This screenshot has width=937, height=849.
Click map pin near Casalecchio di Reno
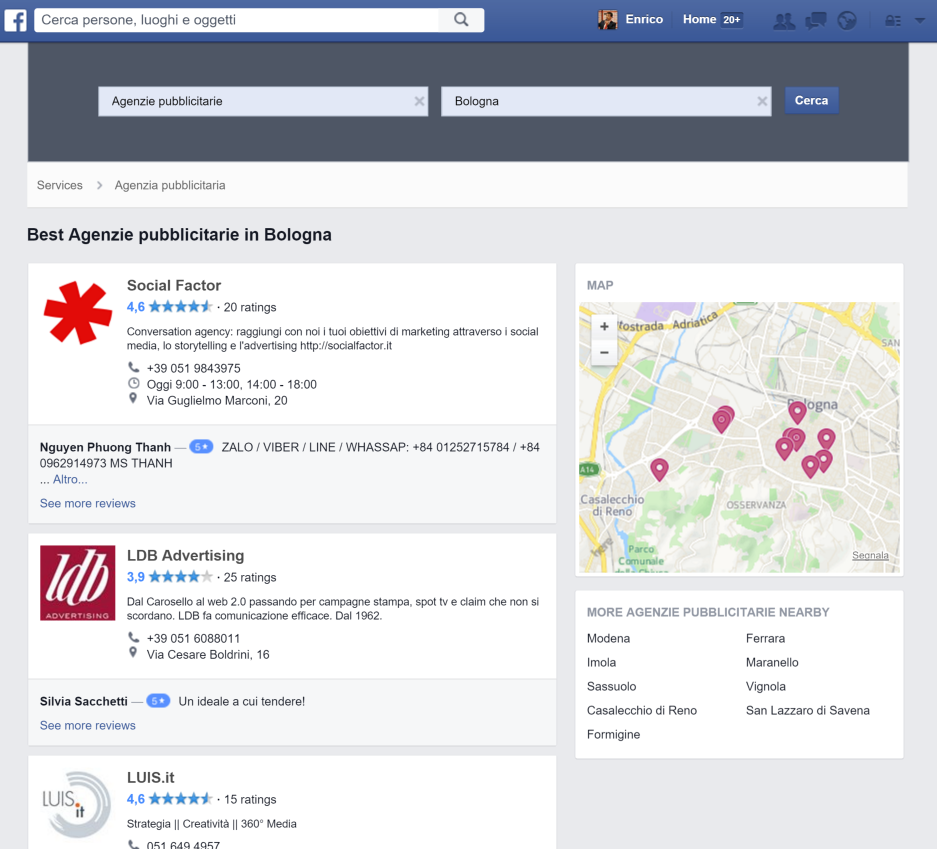click(x=659, y=470)
